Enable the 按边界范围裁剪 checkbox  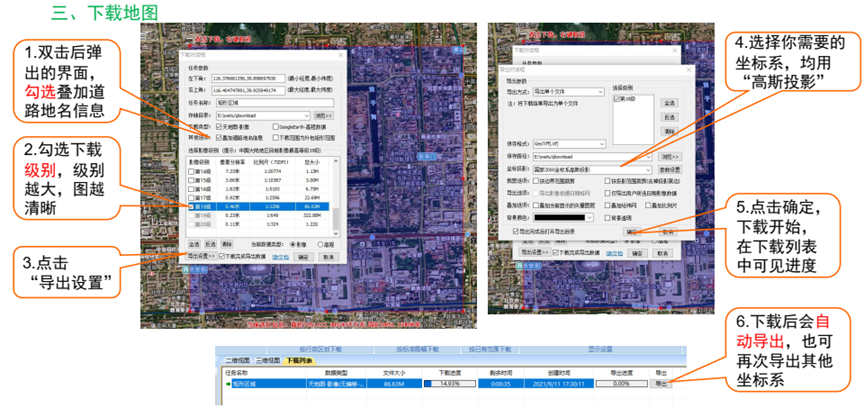click(536, 181)
